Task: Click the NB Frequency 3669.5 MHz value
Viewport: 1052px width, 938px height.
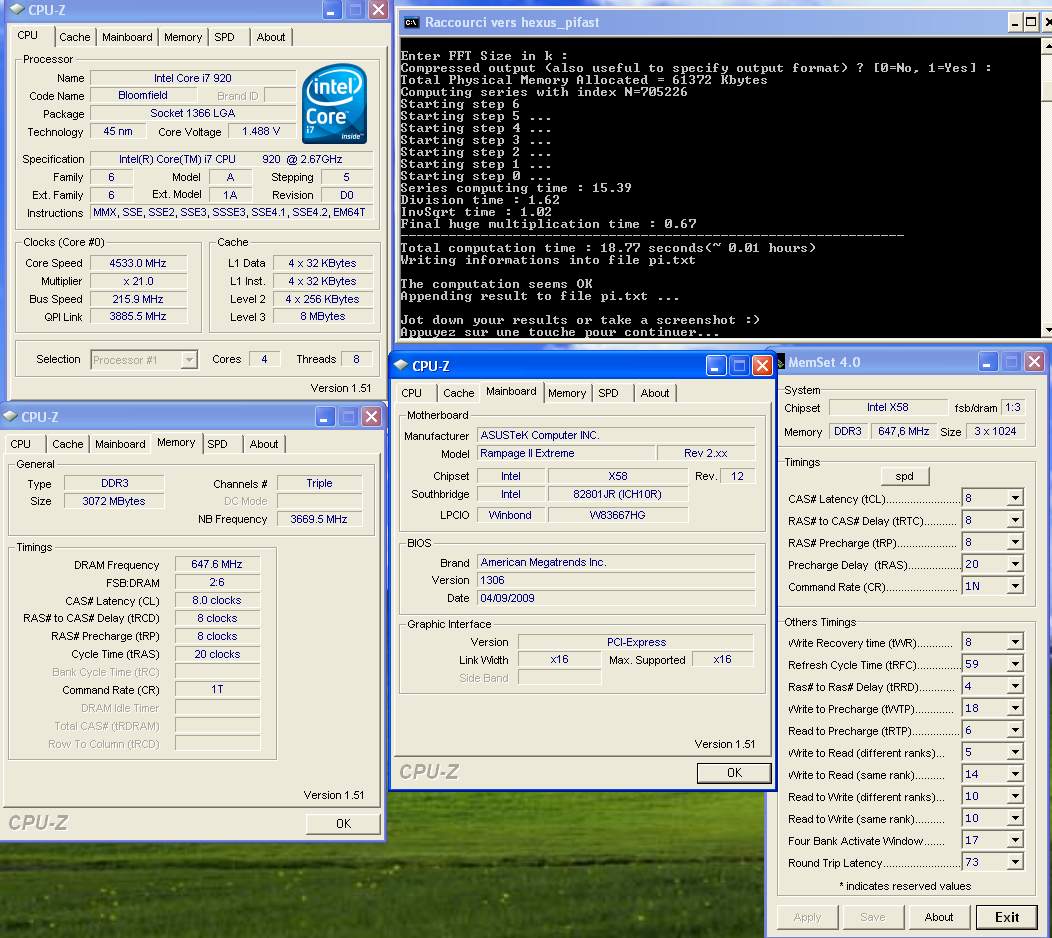Action: click(x=319, y=519)
